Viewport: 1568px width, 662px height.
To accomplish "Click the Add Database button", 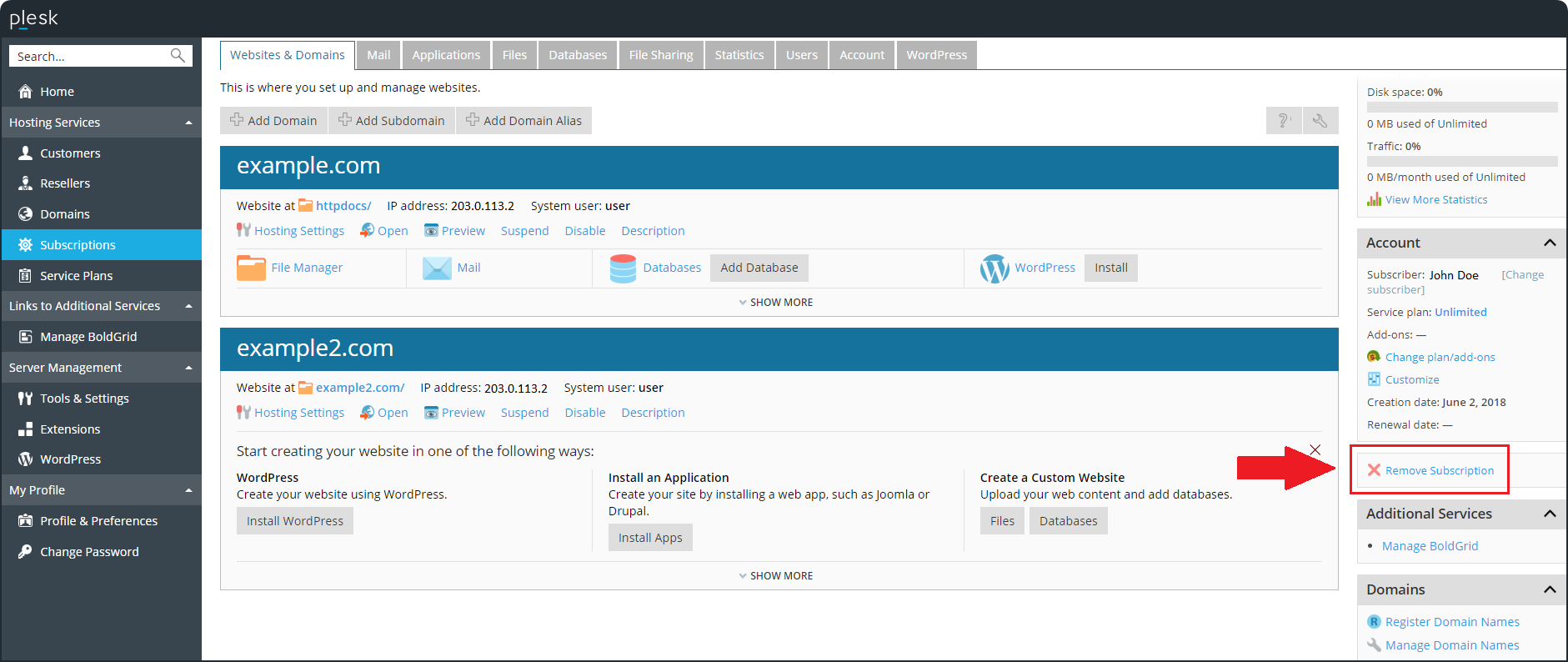I will pos(759,268).
